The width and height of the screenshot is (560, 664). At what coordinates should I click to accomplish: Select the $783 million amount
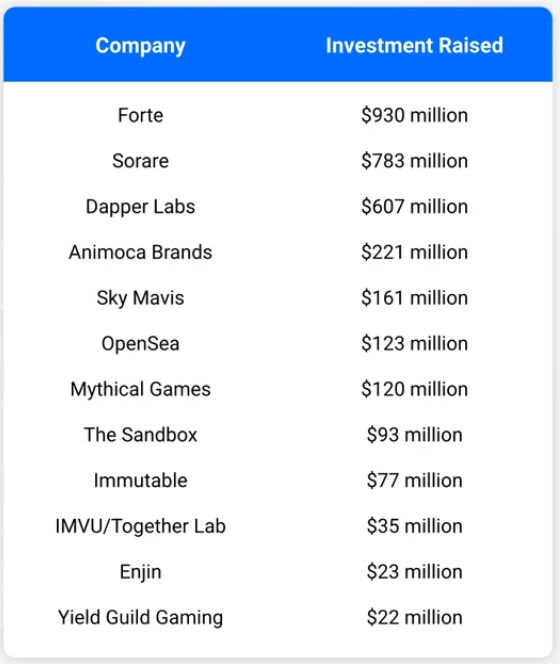(x=414, y=161)
